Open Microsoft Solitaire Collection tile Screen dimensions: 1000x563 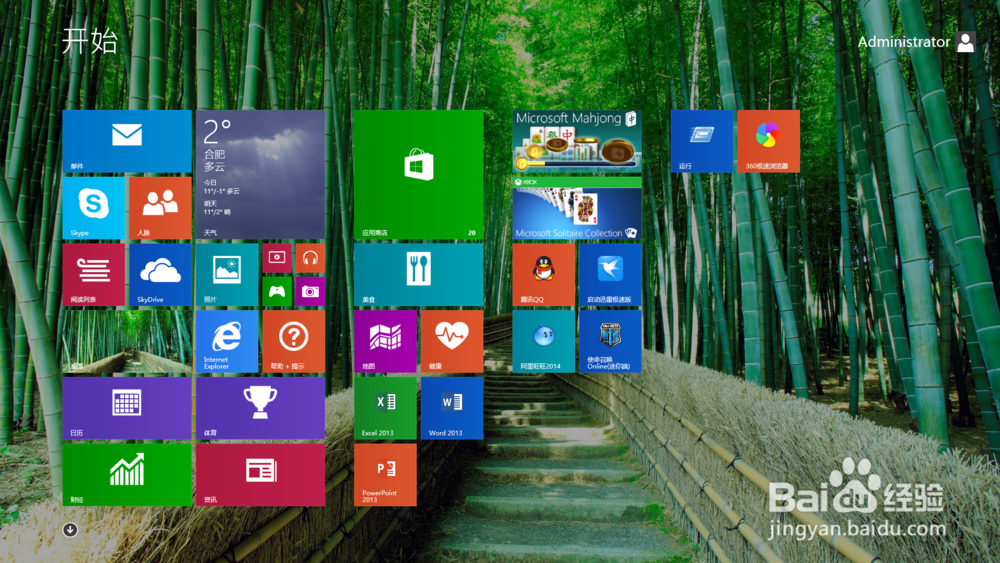click(x=577, y=208)
